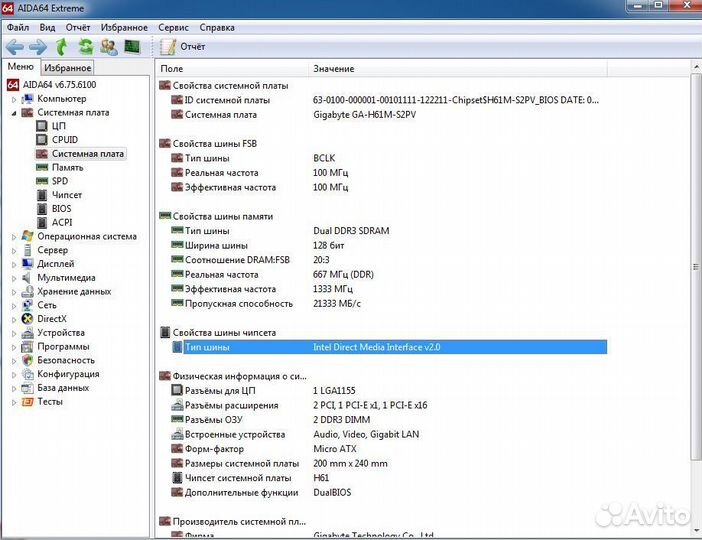Click the scrollbar up arrow
The image size is (702, 540).
[696, 67]
